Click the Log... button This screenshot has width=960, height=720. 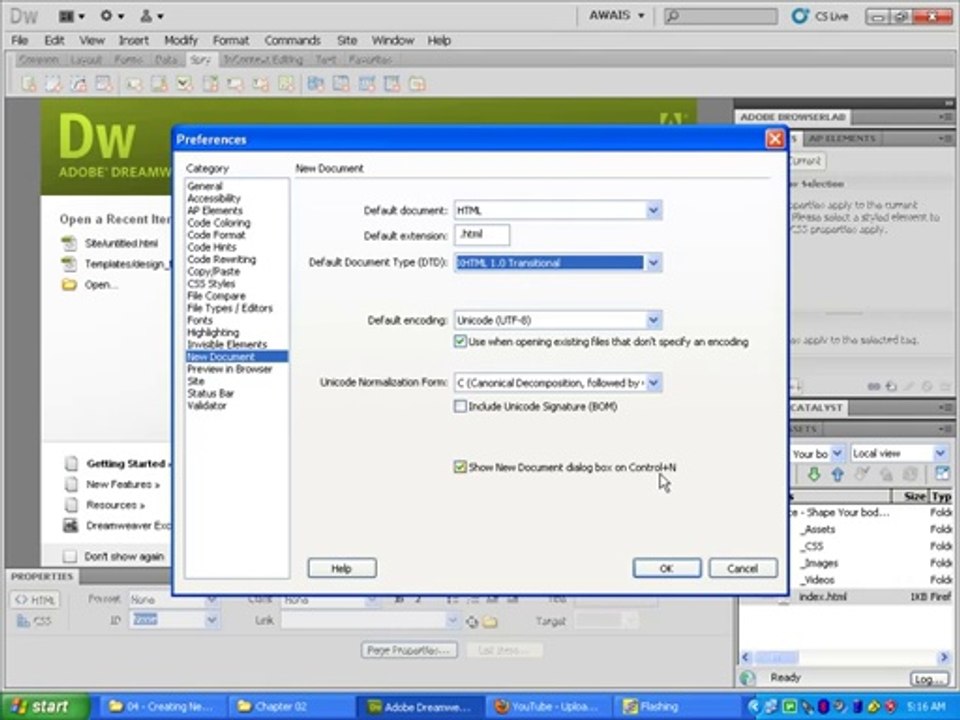click(928, 679)
